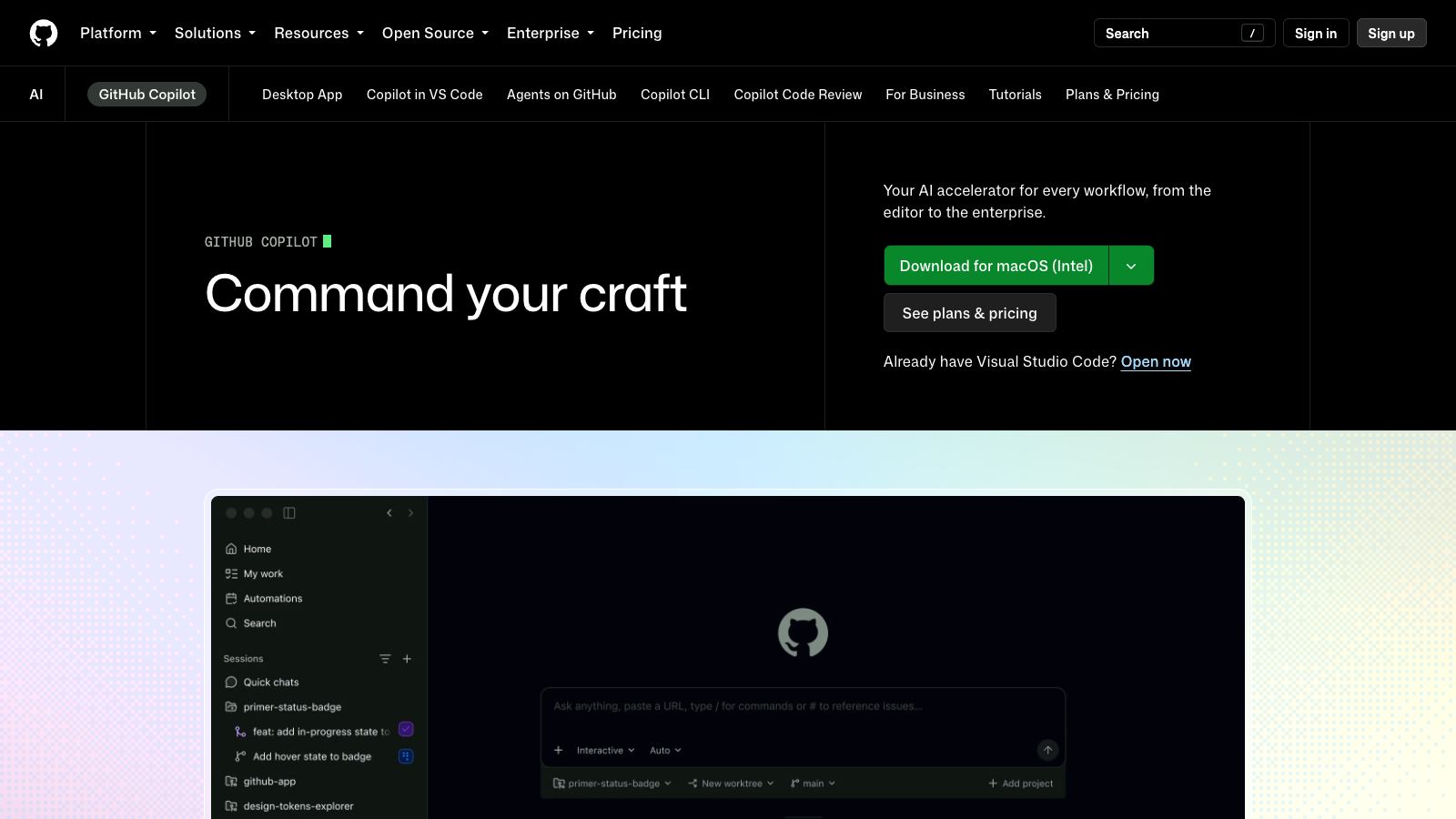The image size is (1456, 819).
Task: Open the download options dropdown arrow
Action: click(x=1131, y=266)
